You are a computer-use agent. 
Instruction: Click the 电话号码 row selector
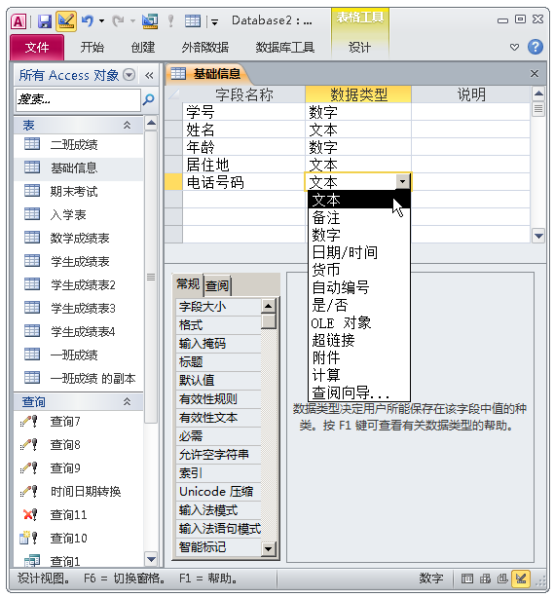[x=173, y=182]
